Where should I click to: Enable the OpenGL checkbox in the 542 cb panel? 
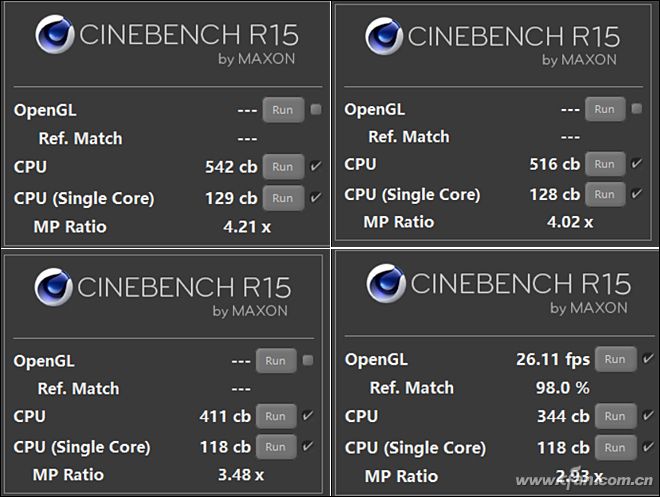(x=316, y=109)
